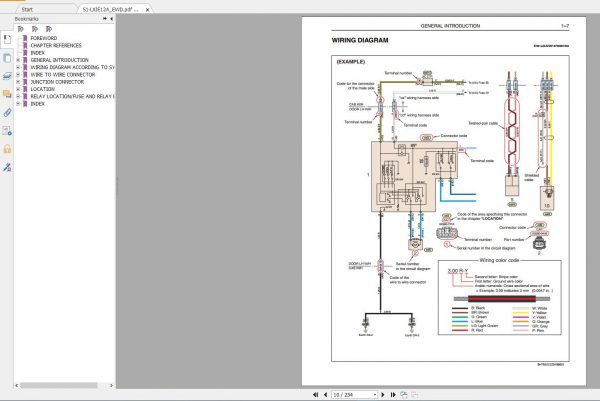600x401 pixels.
Task: Click the (EXAMPLE) label in the diagram
Action: point(351,62)
